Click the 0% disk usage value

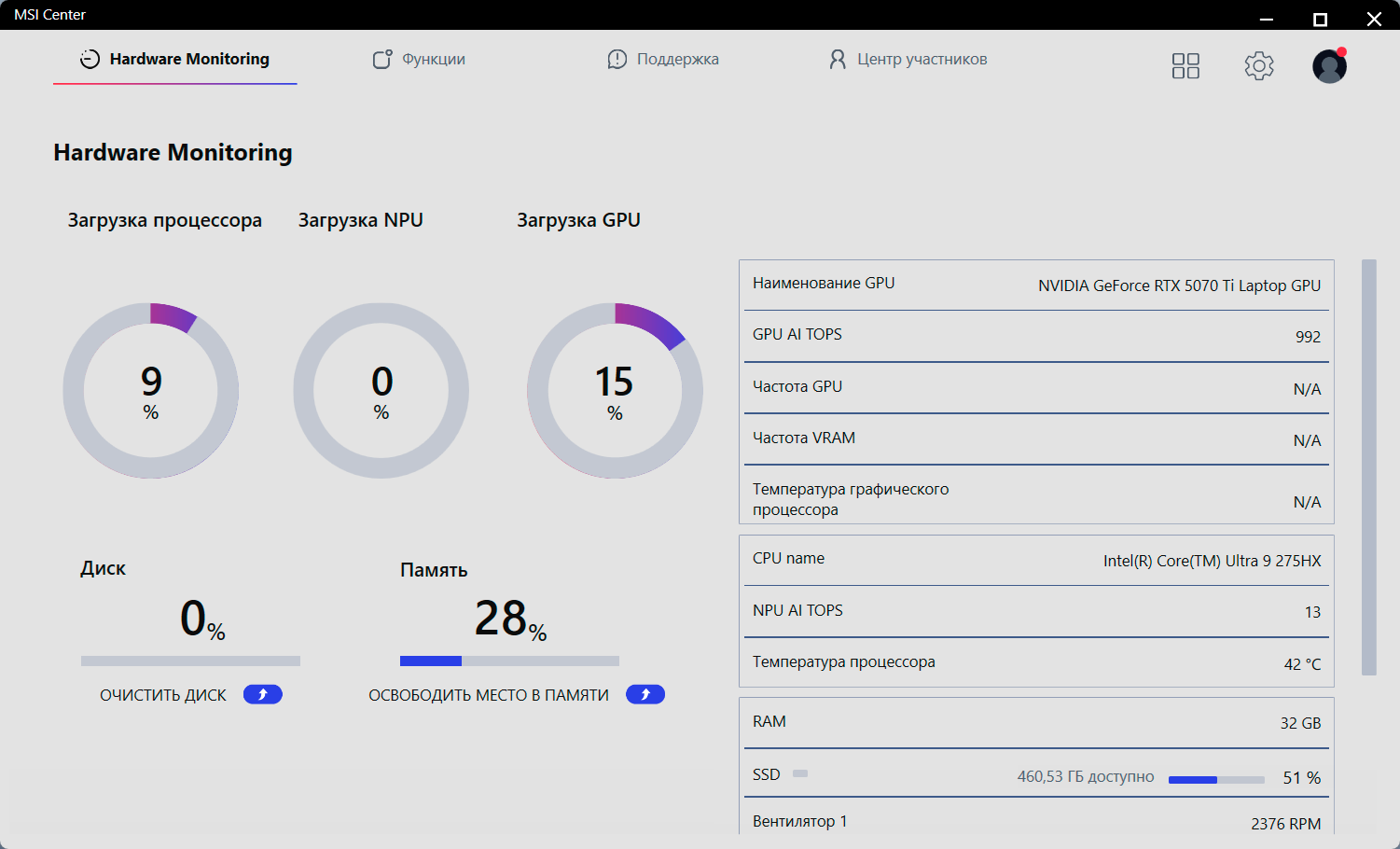tap(202, 619)
